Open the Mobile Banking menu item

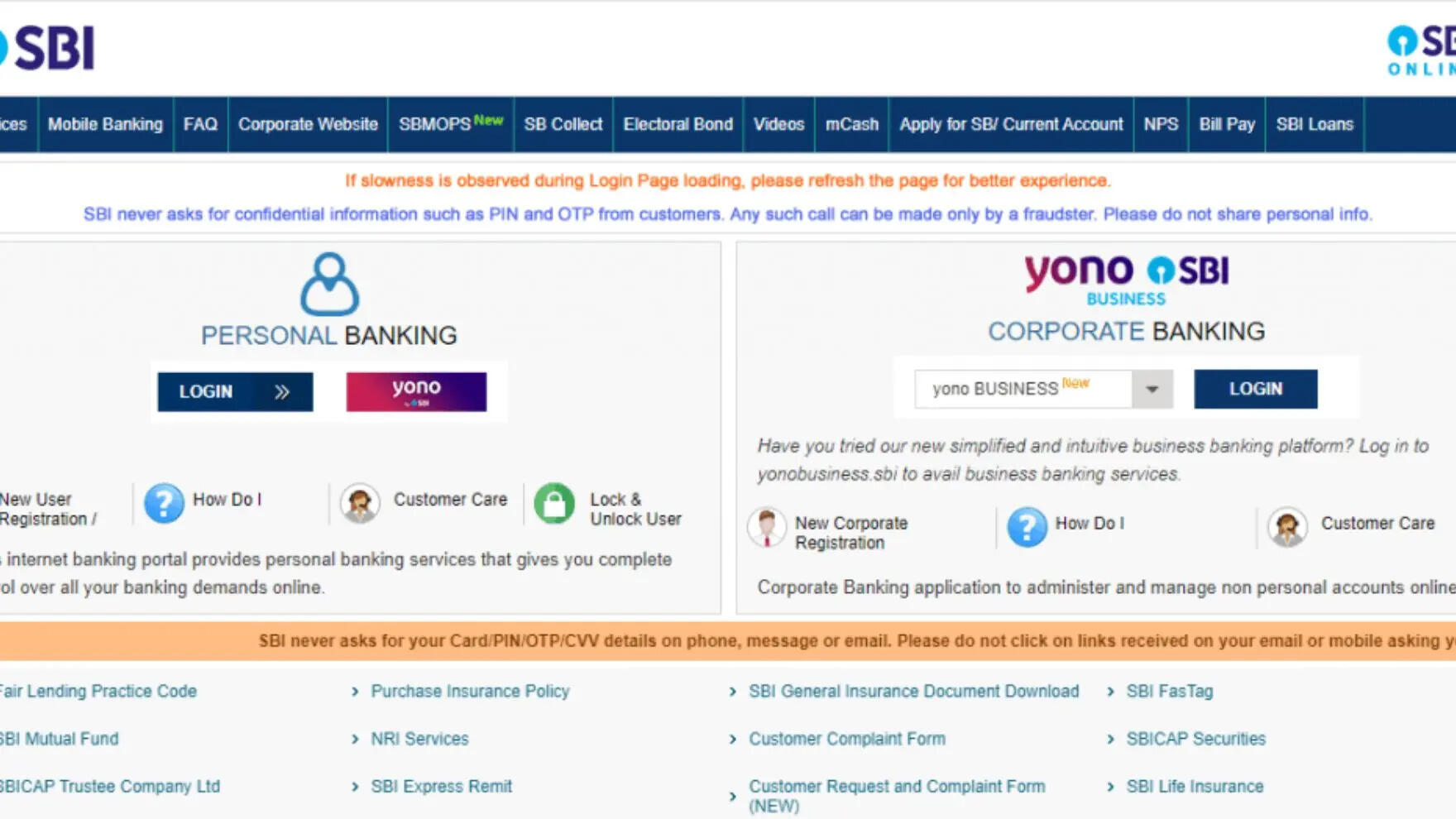click(105, 124)
